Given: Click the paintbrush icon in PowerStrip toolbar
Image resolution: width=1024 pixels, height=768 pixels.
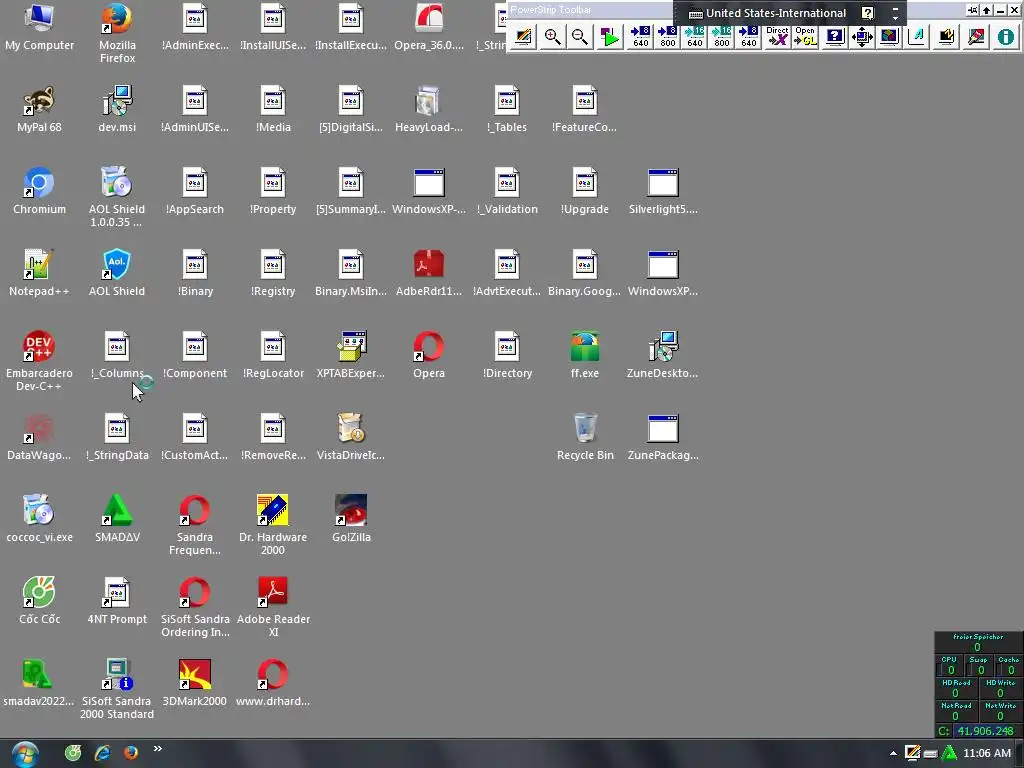Looking at the screenshot, I should 976,37.
